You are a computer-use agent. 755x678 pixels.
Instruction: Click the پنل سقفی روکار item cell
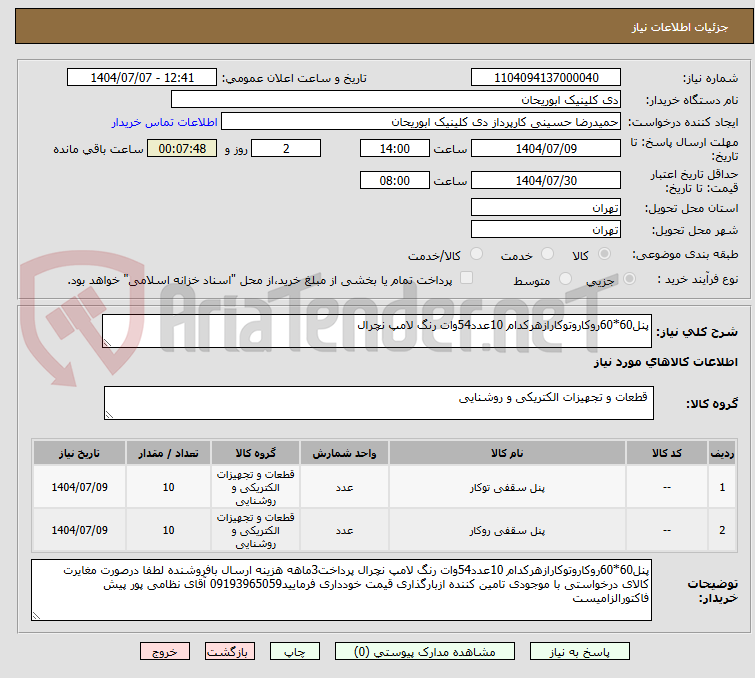click(507, 530)
